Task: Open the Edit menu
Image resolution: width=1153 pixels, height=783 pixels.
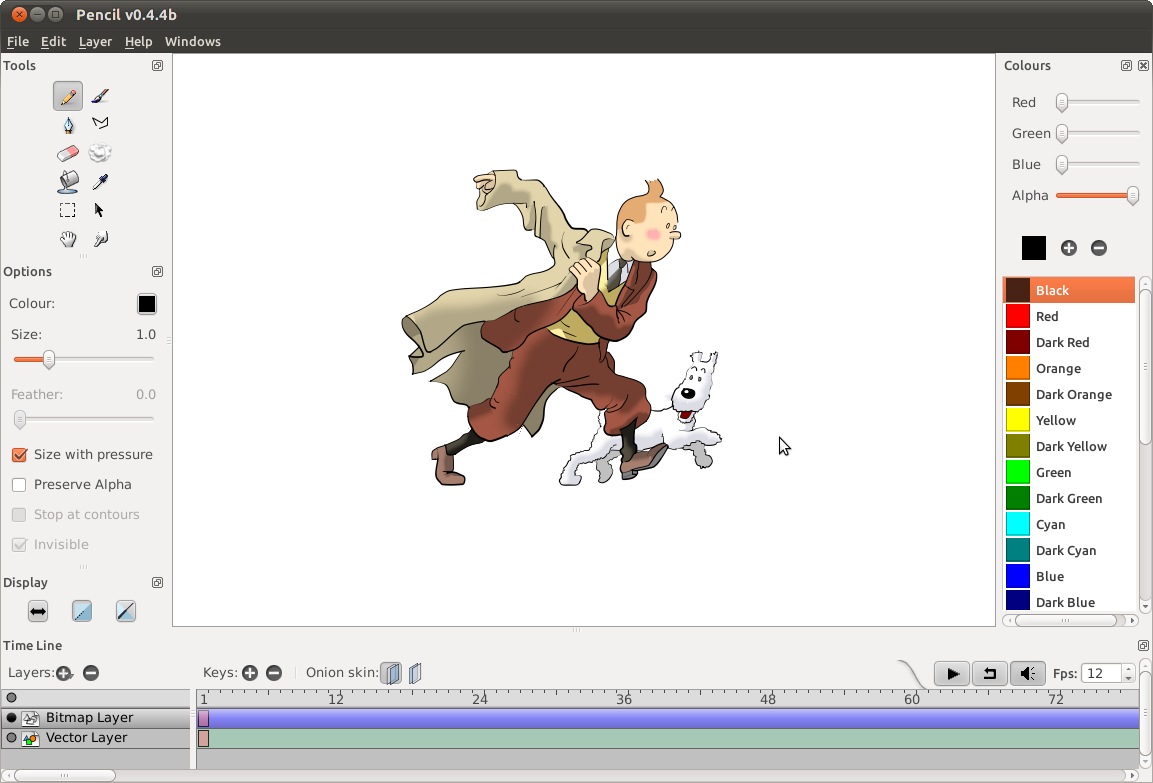Action: pyautogui.click(x=53, y=42)
